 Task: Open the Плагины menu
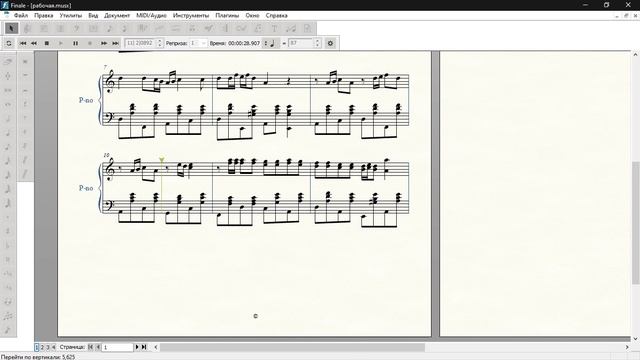(x=227, y=16)
